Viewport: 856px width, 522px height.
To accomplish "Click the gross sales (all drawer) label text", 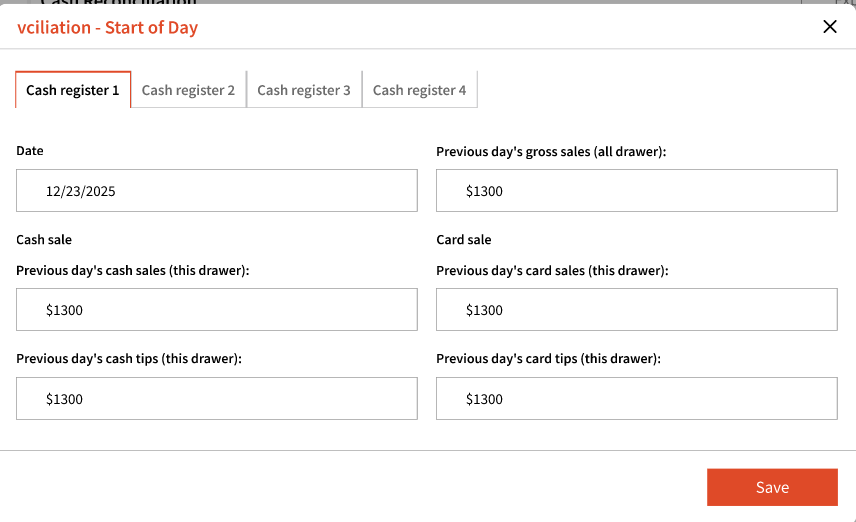I will (x=551, y=152).
